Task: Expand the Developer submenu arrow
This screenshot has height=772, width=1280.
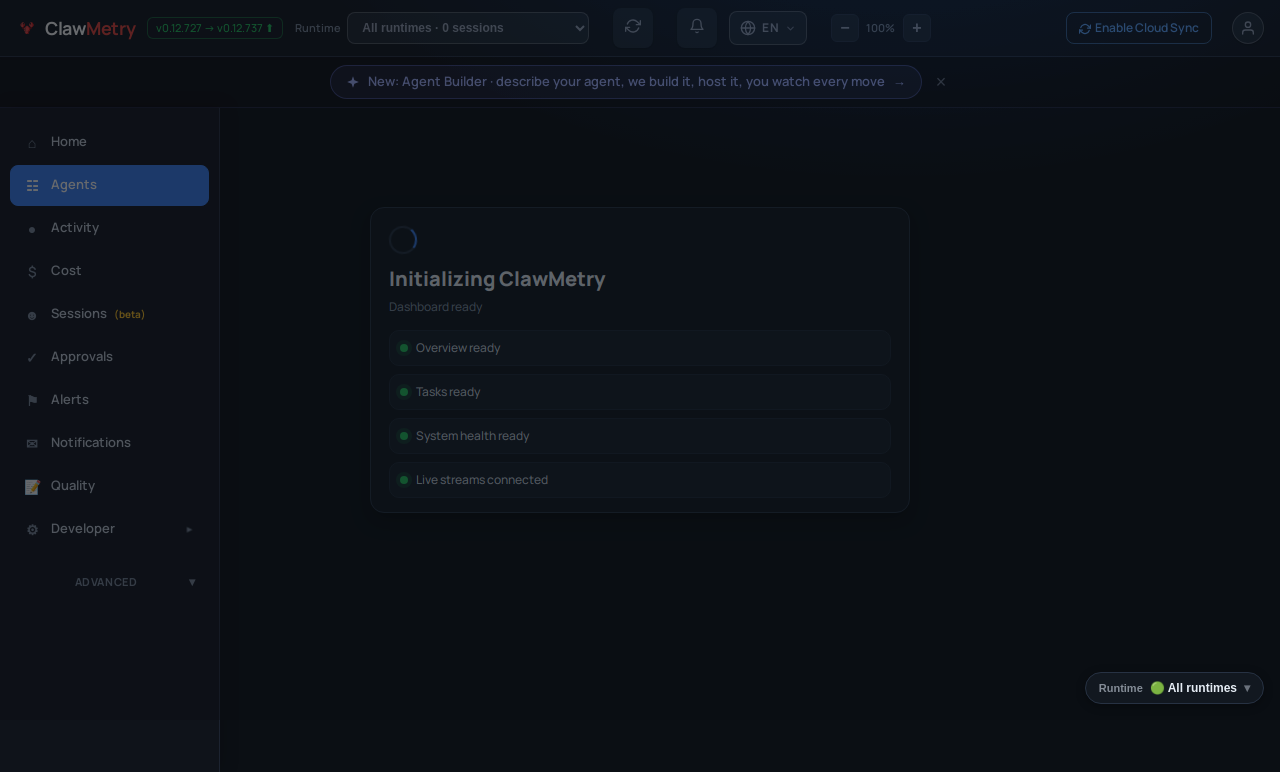Action: (x=189, y=529)
